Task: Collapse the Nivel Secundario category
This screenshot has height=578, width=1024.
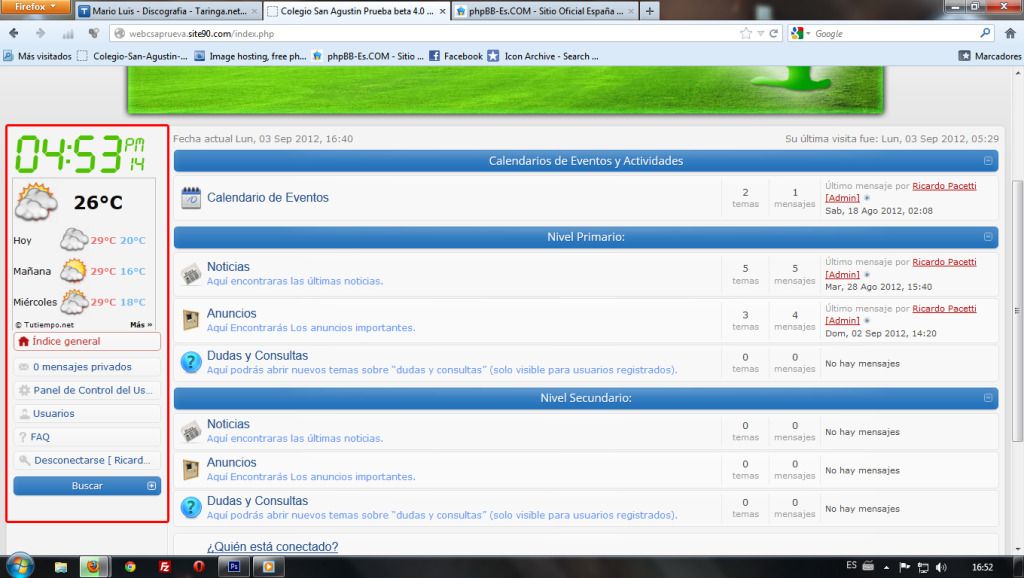Action: coord(988,398)
